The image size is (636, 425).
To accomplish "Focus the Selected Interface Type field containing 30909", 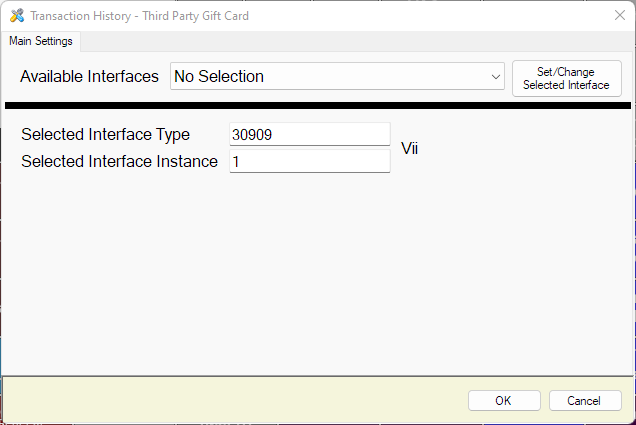I will (x=309, y=134).
